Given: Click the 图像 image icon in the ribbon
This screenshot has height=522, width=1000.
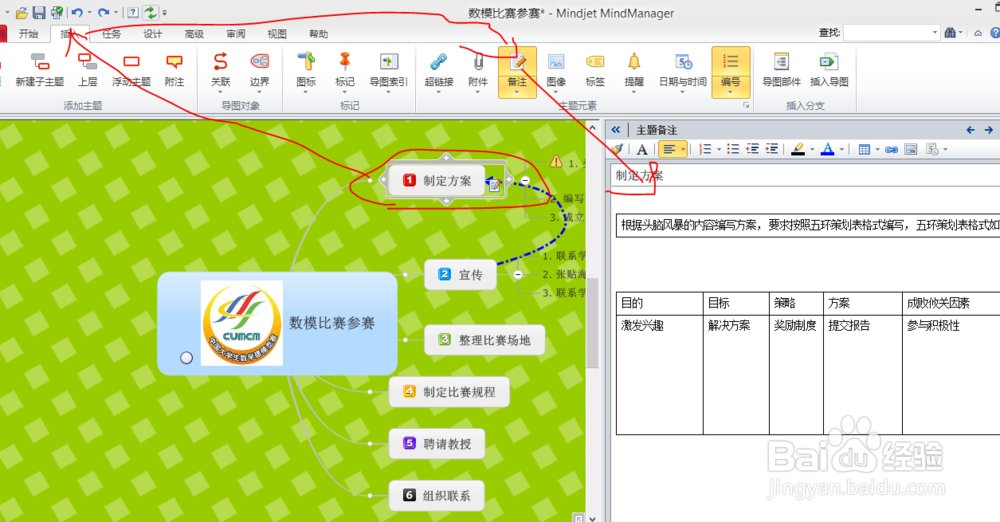Looking at the screenshot, I should [556, 62].
